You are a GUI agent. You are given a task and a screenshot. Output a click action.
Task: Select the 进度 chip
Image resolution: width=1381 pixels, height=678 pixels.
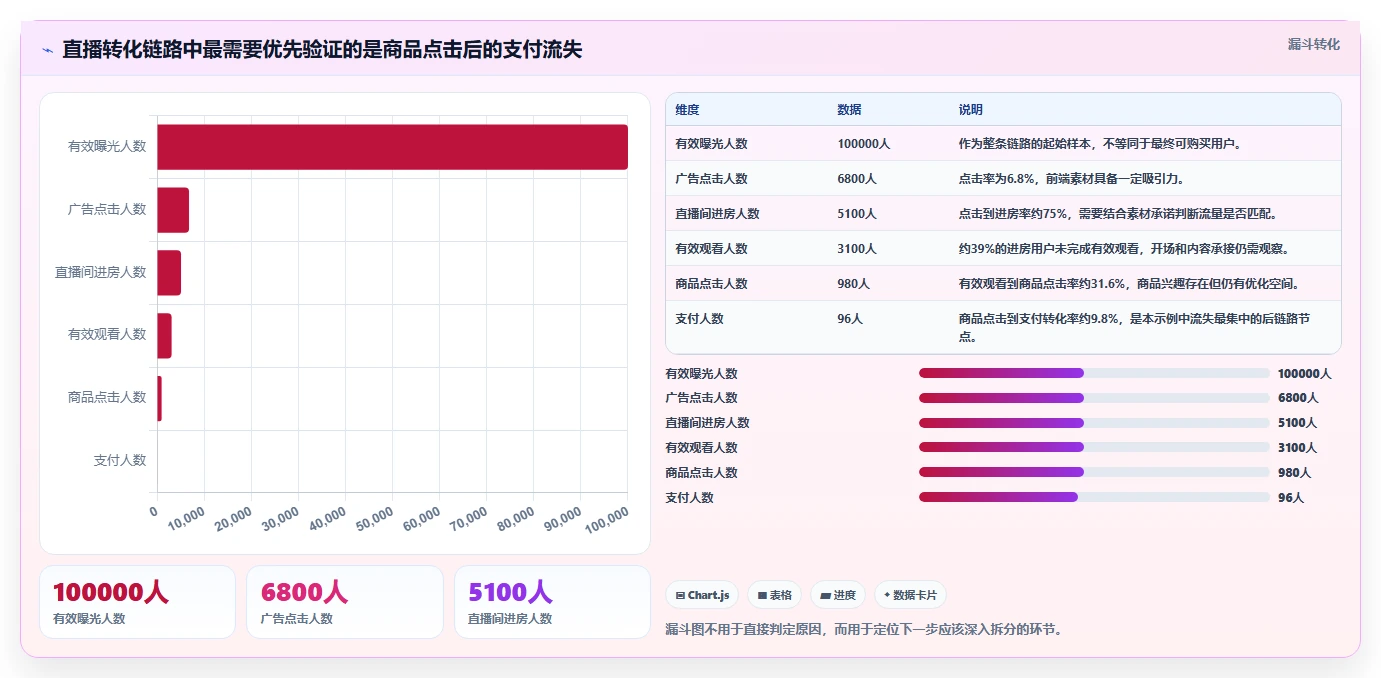tap(838, 595)
